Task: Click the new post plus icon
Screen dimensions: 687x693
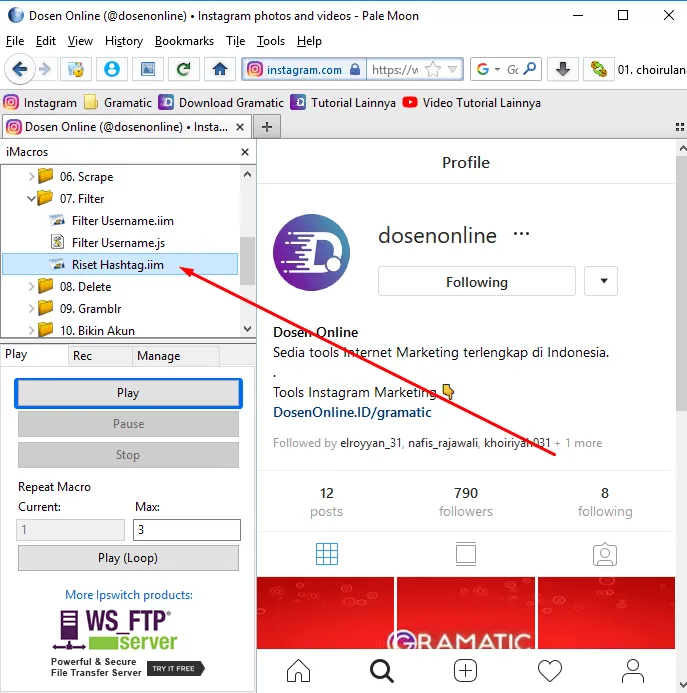Action: pyautogui.click(x=465, y=669)
